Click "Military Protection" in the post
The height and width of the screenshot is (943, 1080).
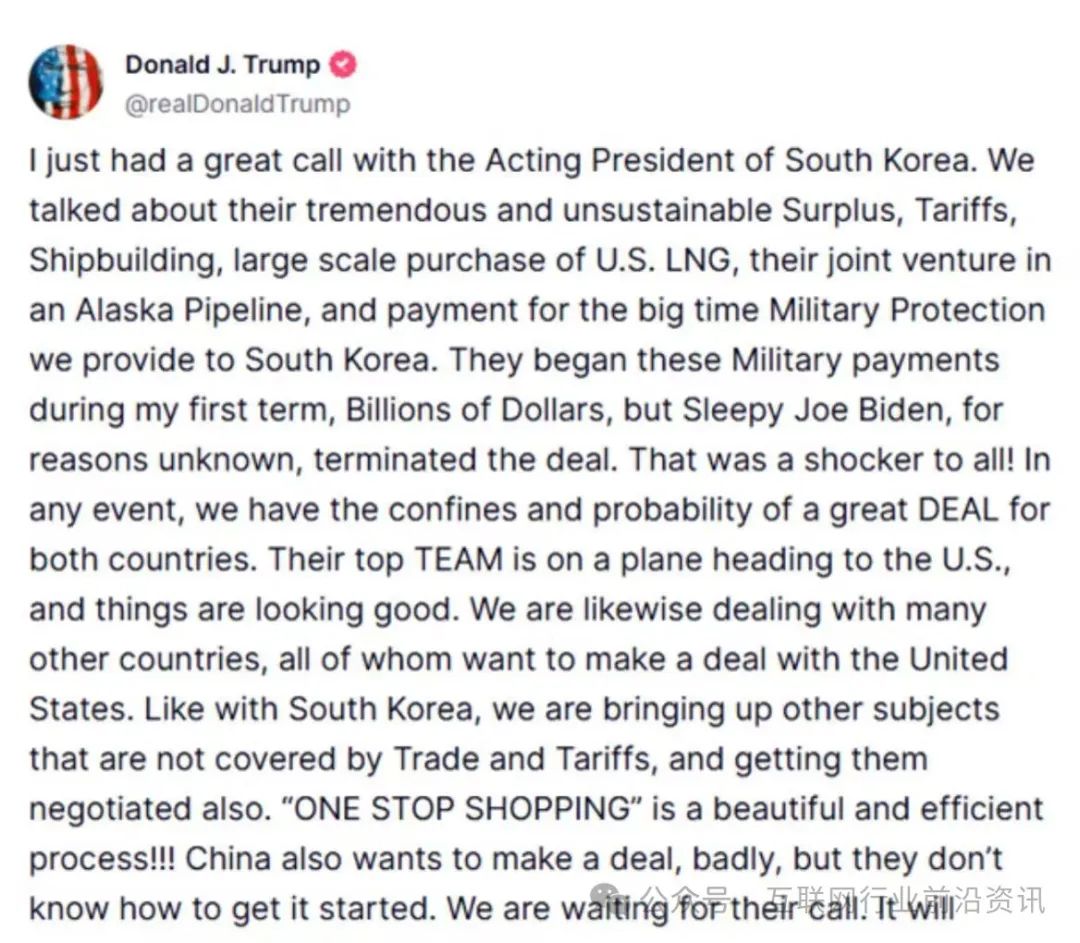click(x=907, y=311)
